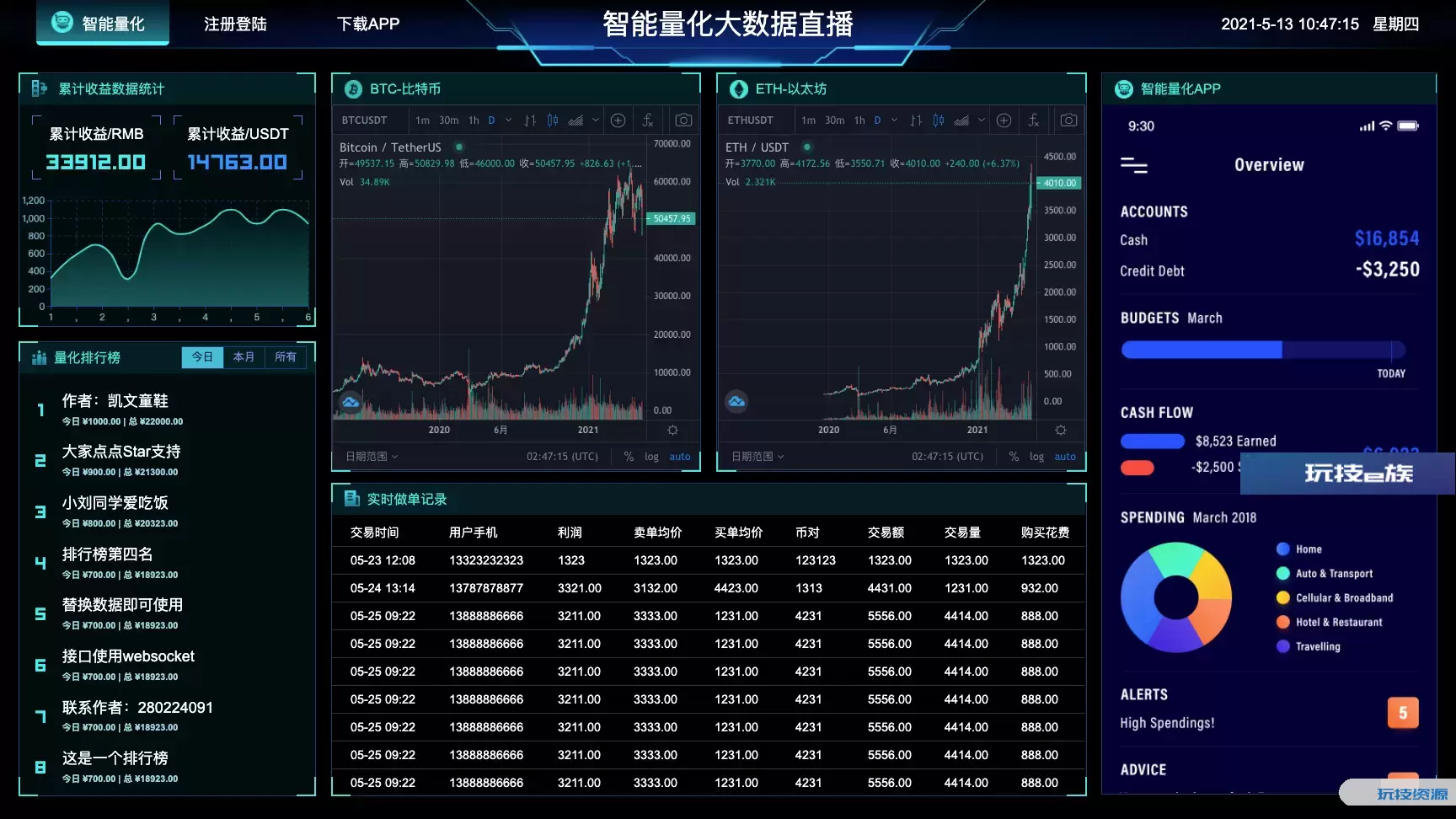
Task: Open 注册登陆 nav item
Action: (x=235, y=24)
